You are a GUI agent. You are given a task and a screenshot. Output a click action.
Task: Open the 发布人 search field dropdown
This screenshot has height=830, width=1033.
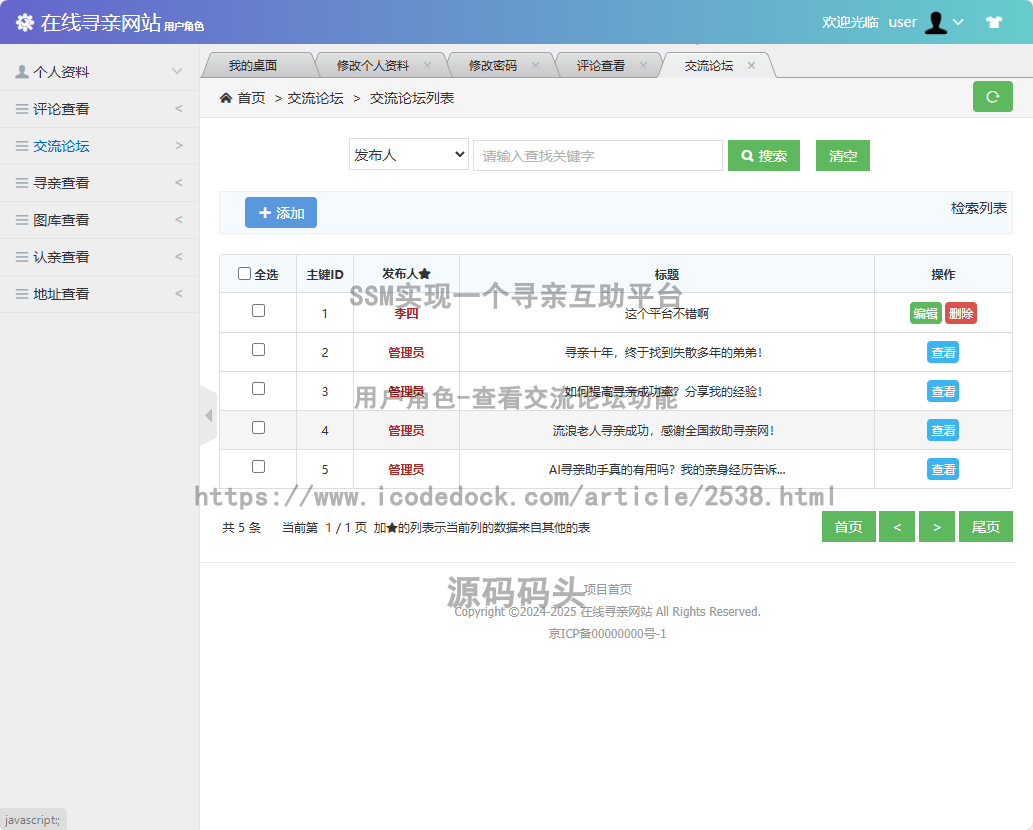[x=408, y=154]
